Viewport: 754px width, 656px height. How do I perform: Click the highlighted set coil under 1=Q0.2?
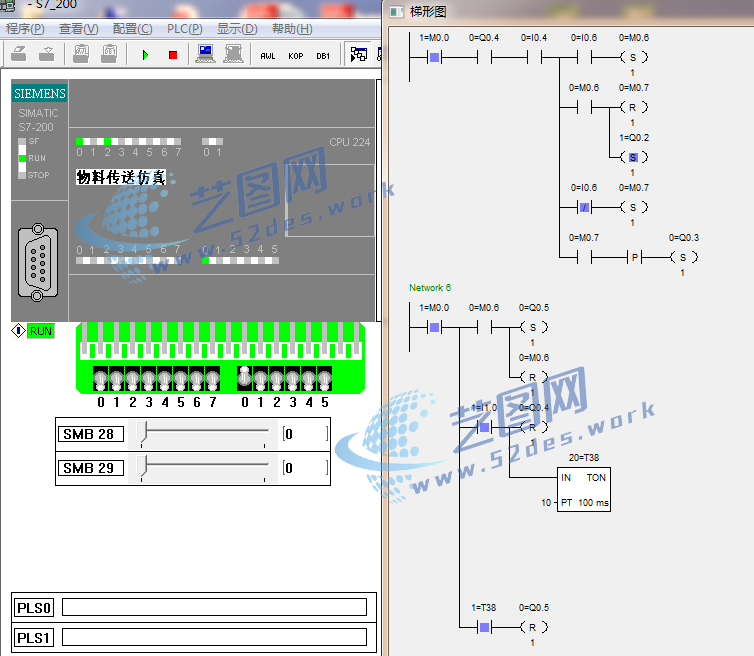click(x=633, y=157)
